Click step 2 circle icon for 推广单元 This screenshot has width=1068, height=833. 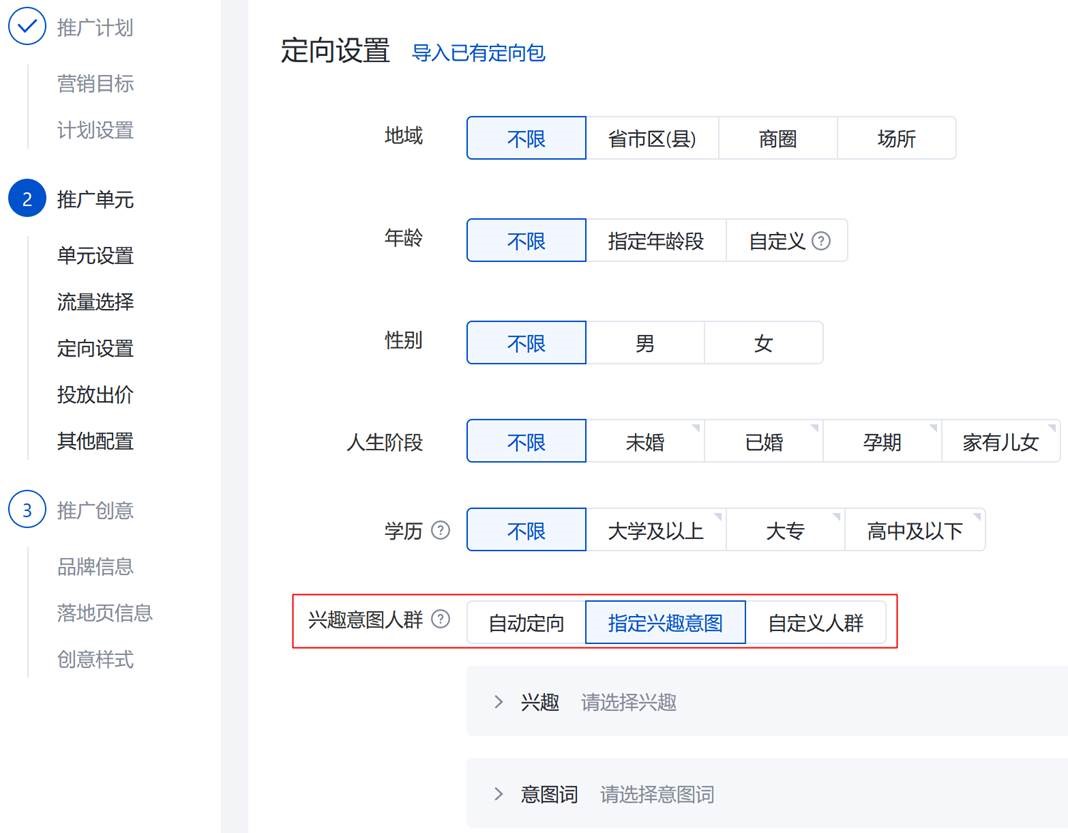27,199
